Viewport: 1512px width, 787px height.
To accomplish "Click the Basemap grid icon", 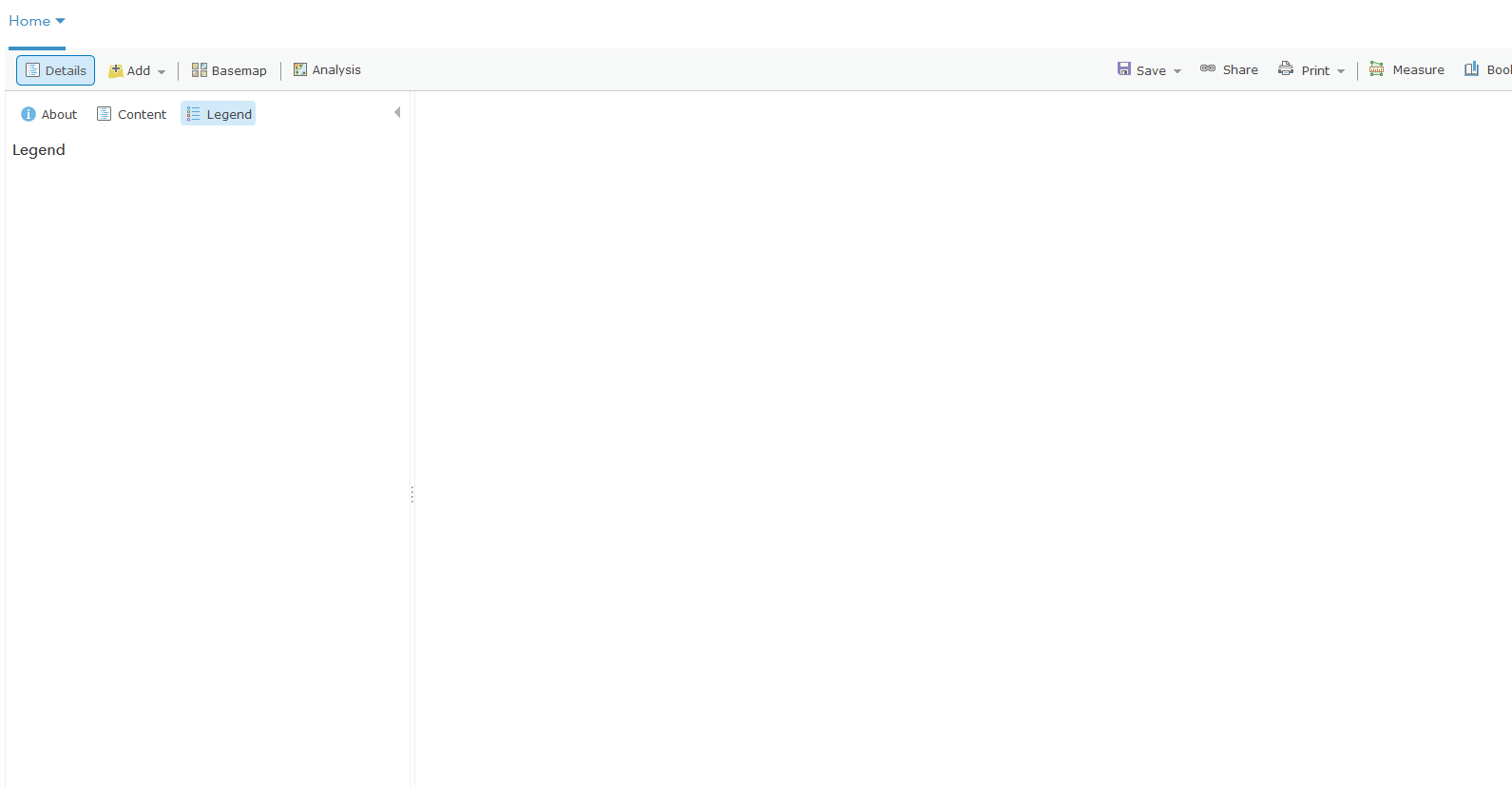I will point(200,70).
